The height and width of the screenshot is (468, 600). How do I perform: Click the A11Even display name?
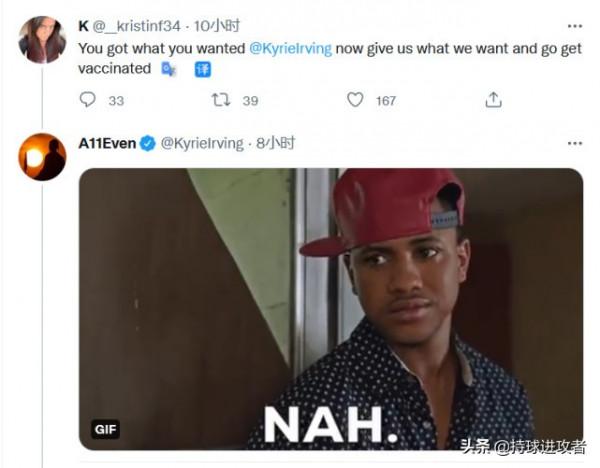click(107, 143)
